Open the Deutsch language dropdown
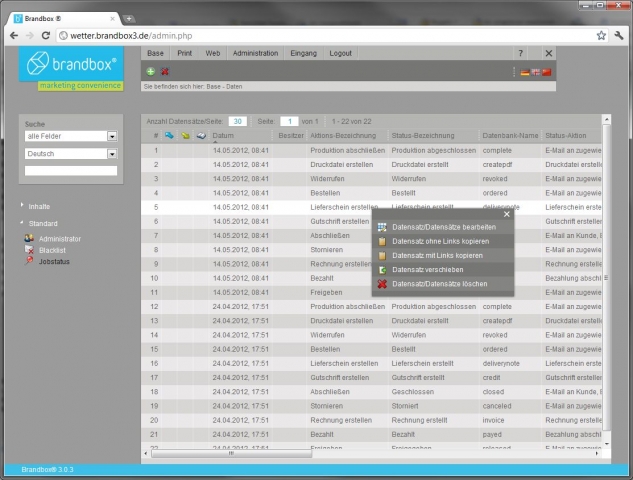The image size is (633, 480). click(x=112, y=154)
